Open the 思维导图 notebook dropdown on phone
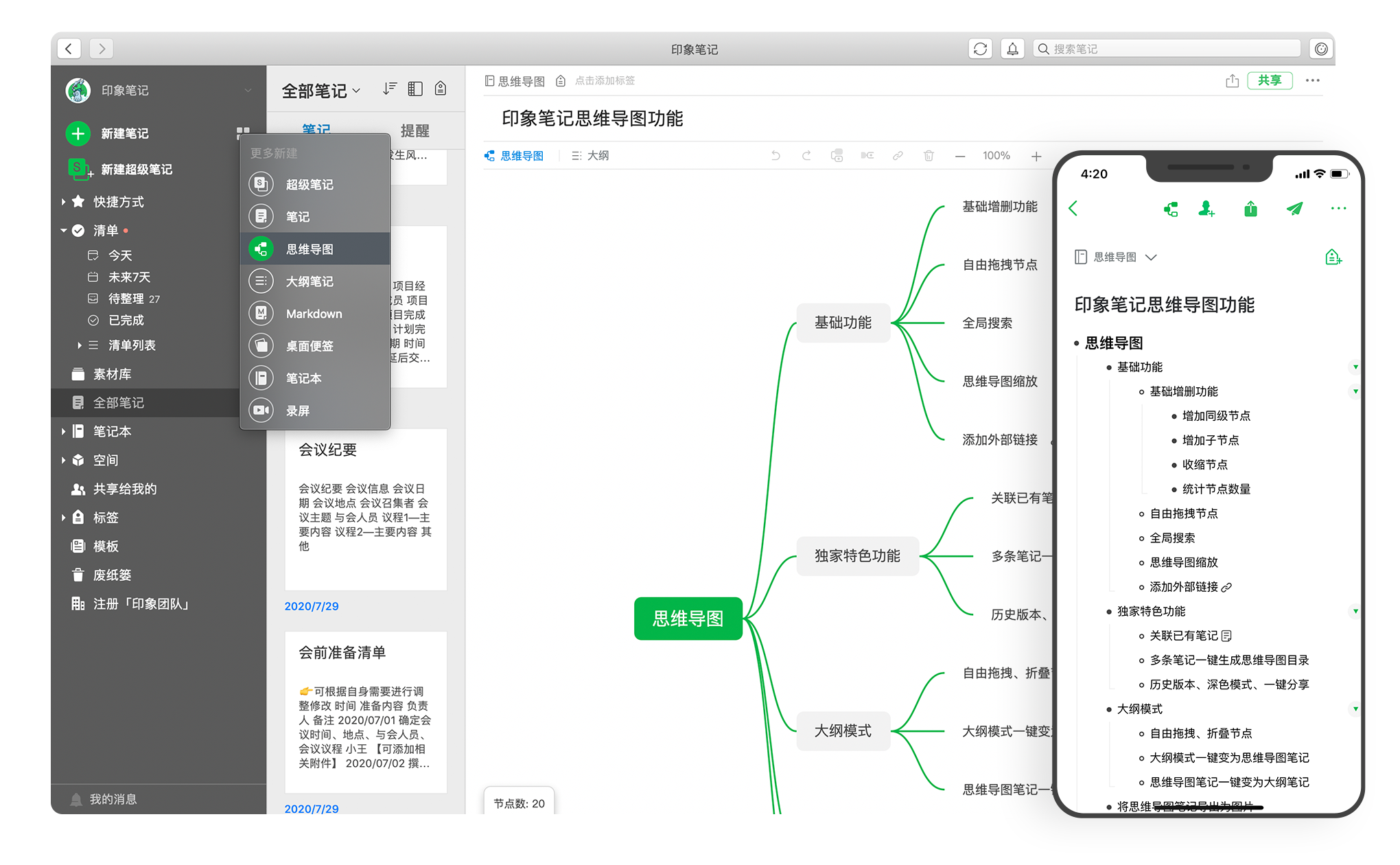This screenshot has height=865, width=1400. (x=1116, y=257)
